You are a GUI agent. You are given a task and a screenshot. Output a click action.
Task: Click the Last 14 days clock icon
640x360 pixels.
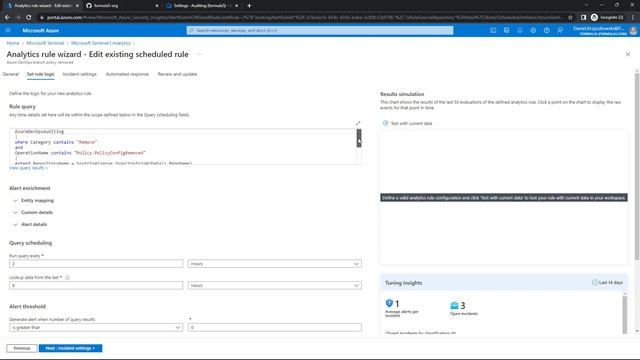pos(595,282)
